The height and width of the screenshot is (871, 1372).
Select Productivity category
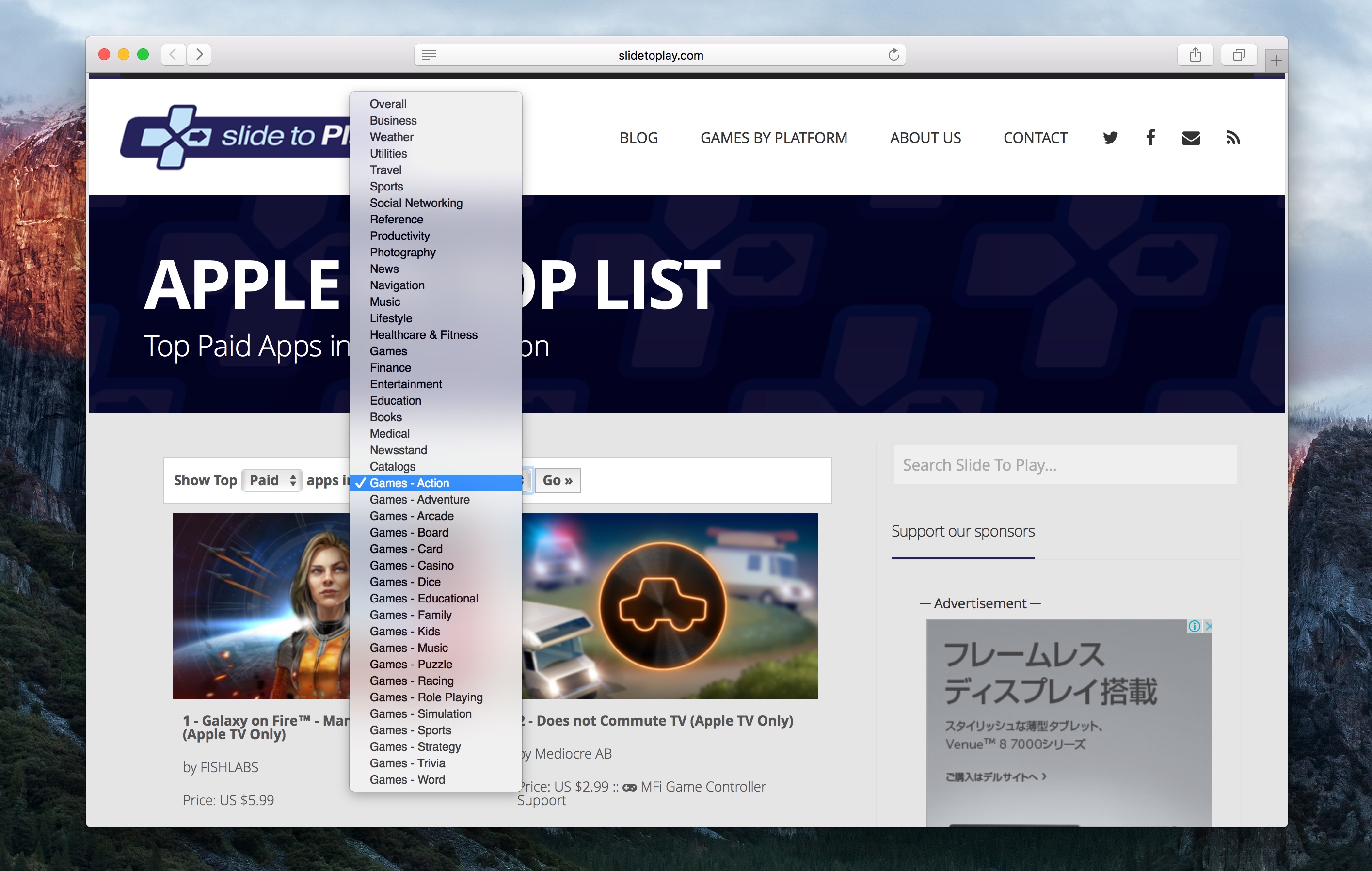click(x=436, y=236)
